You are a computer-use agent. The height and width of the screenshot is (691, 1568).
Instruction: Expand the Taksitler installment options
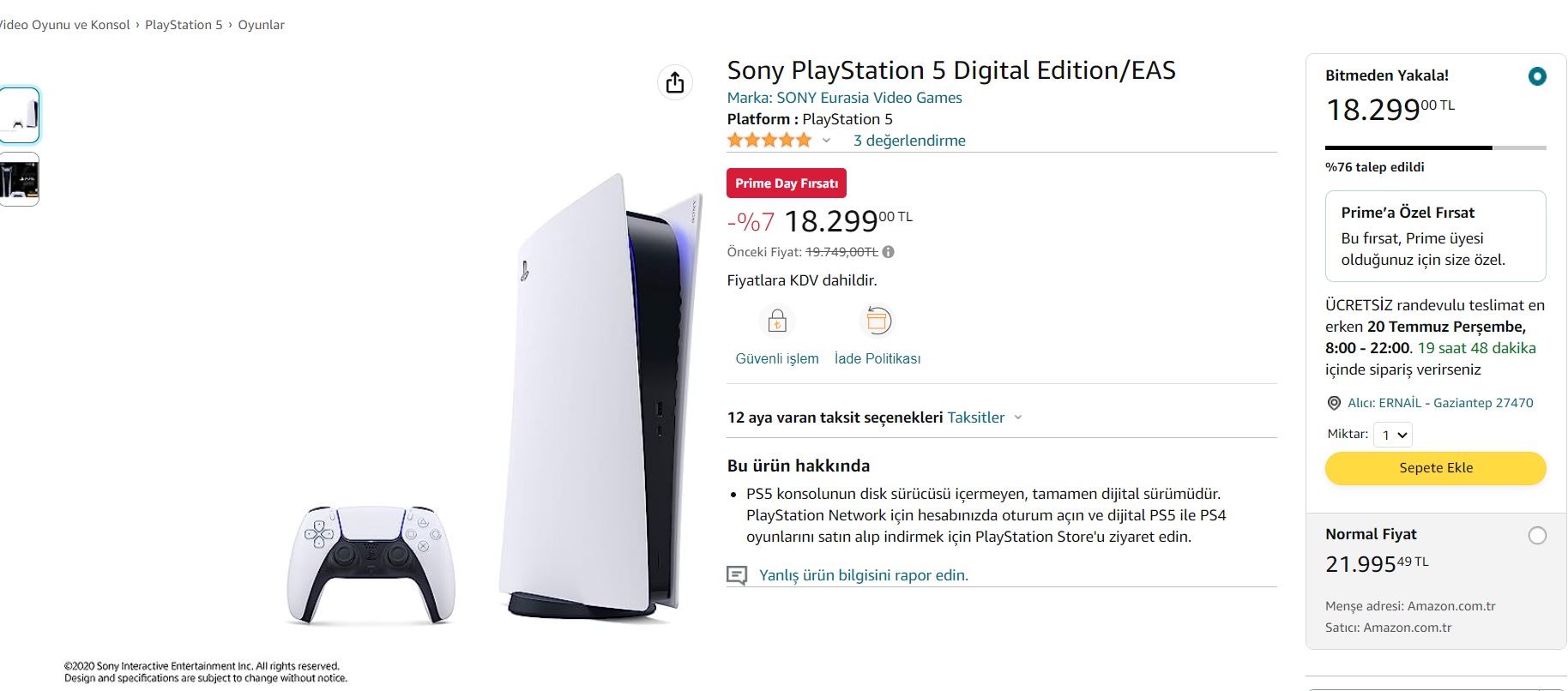click(x=984, y=418)
